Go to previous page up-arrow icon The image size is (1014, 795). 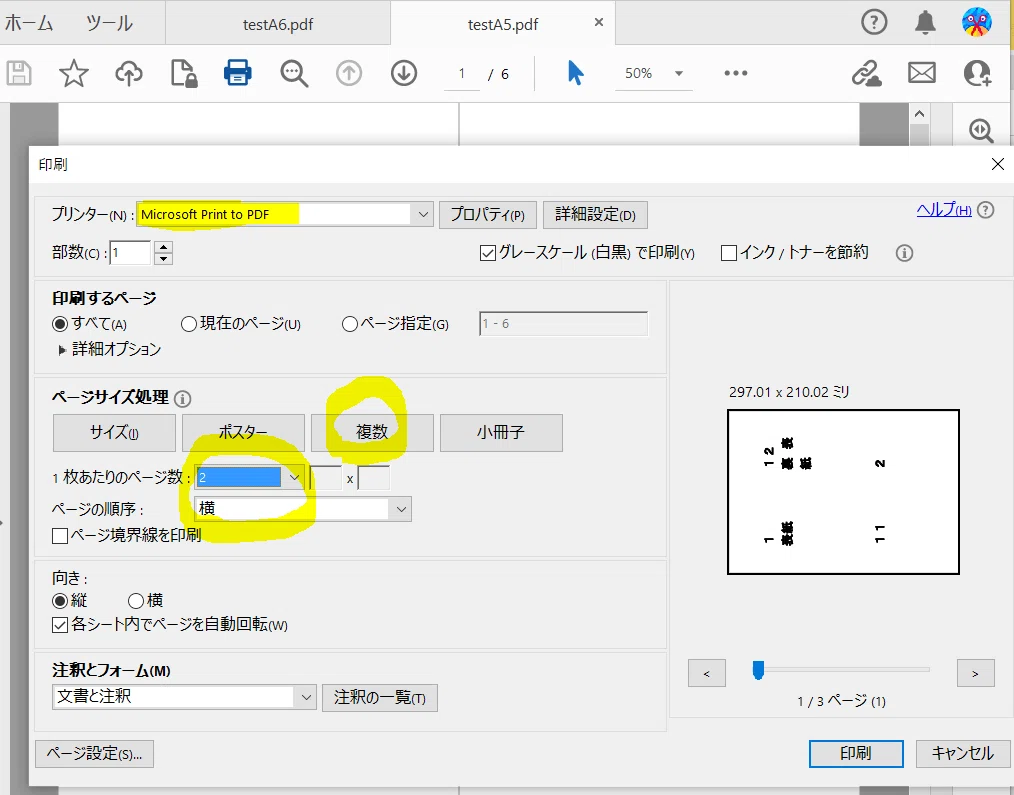349,73
